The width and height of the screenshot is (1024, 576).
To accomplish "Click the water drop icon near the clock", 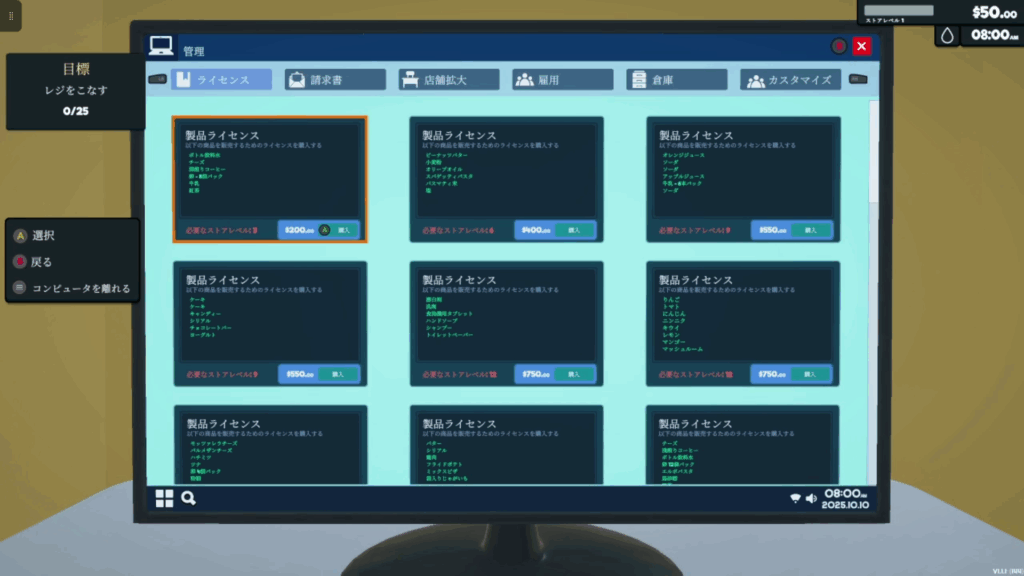I will [946, 35].
